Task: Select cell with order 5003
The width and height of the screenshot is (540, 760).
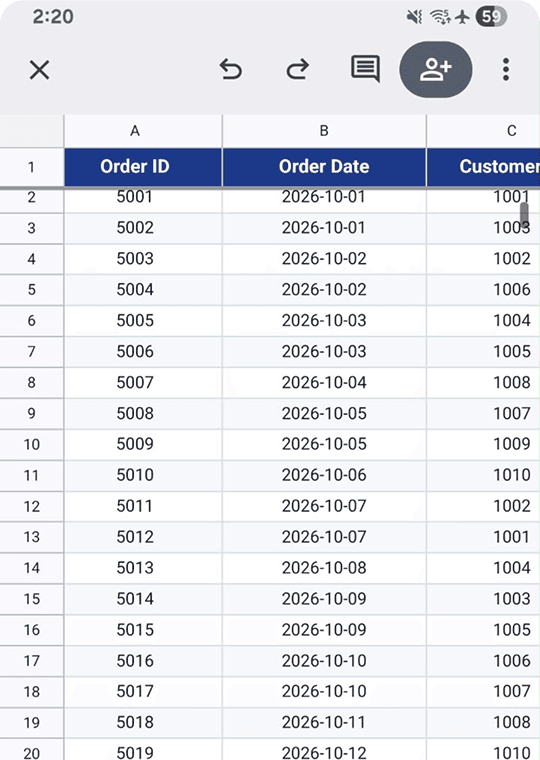Action: click(x=143, y=259)
